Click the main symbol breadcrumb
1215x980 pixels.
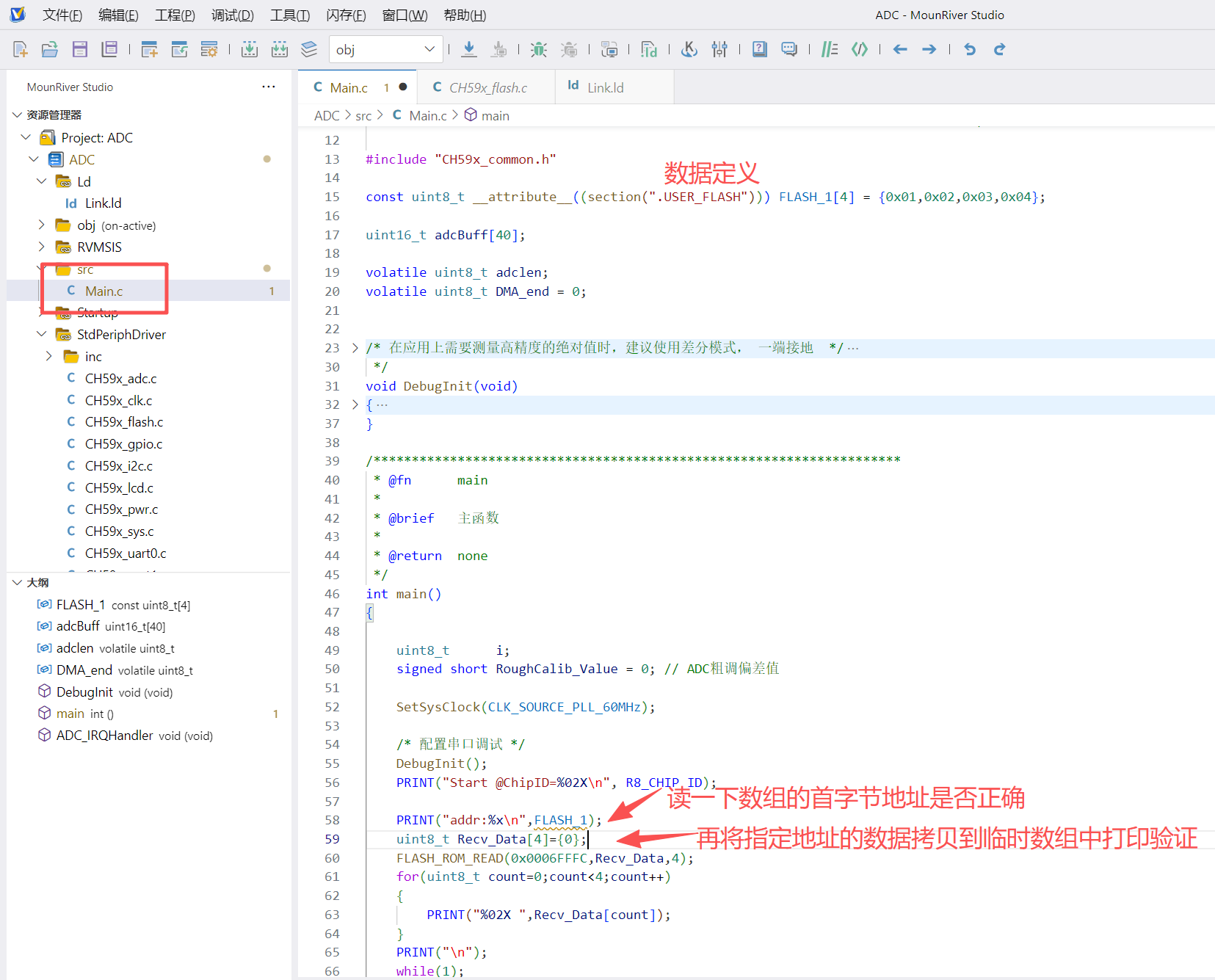[x=487, y=116]
